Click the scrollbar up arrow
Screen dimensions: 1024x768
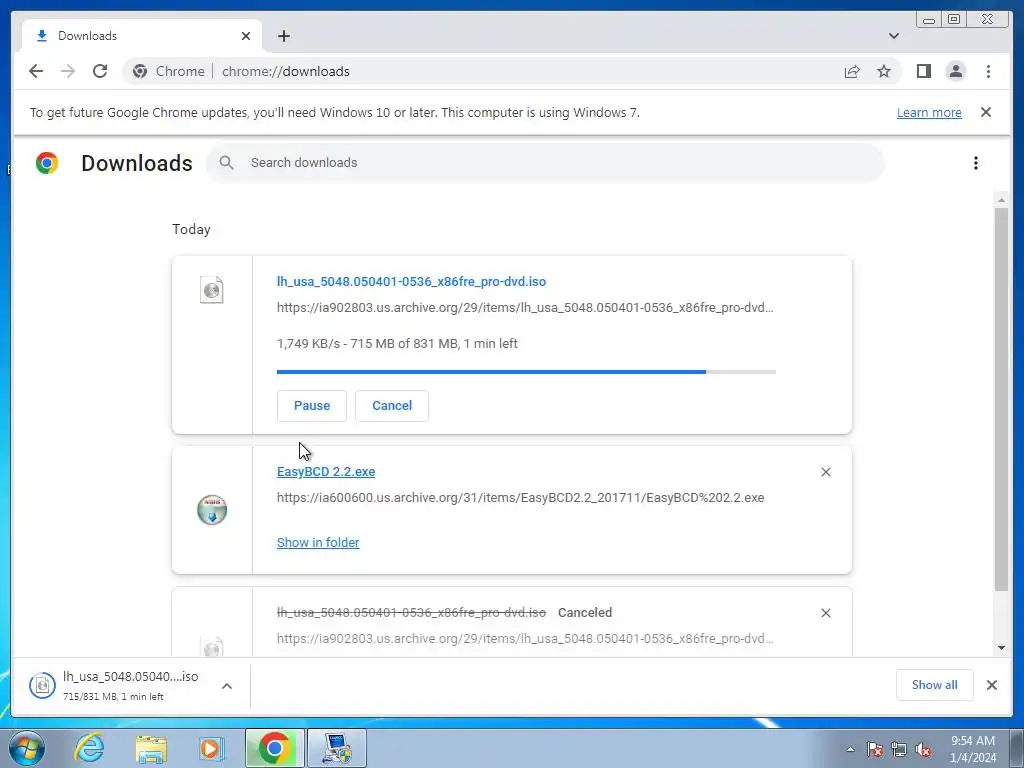1001,200
